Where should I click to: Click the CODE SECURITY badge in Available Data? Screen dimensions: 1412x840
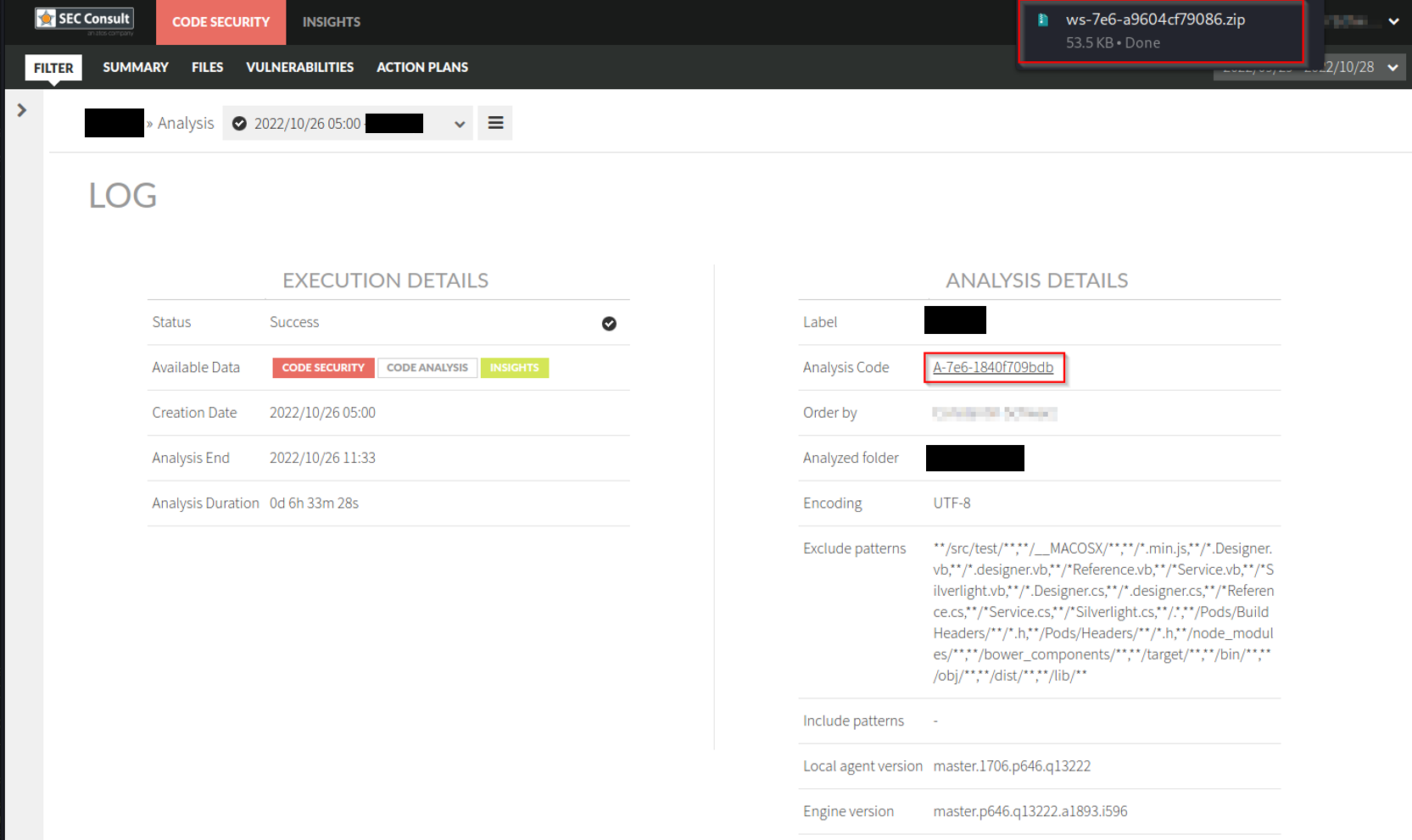tap(322, 368)
